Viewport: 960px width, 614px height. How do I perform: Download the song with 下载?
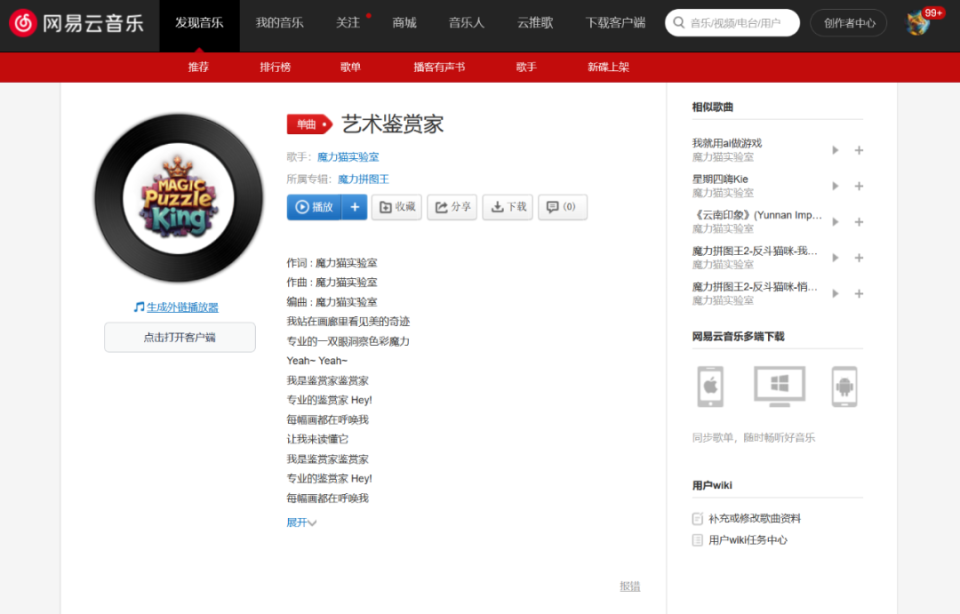(508, 207)
